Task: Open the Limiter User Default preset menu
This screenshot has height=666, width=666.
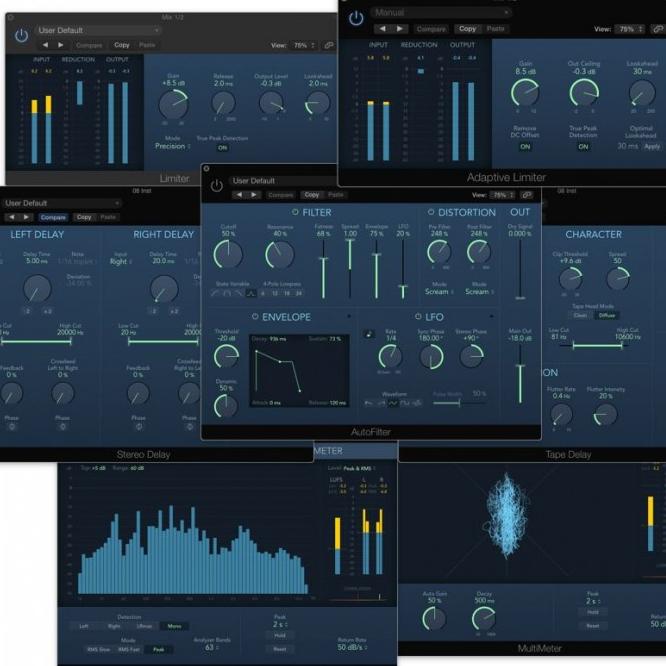Action: point(98,31)
